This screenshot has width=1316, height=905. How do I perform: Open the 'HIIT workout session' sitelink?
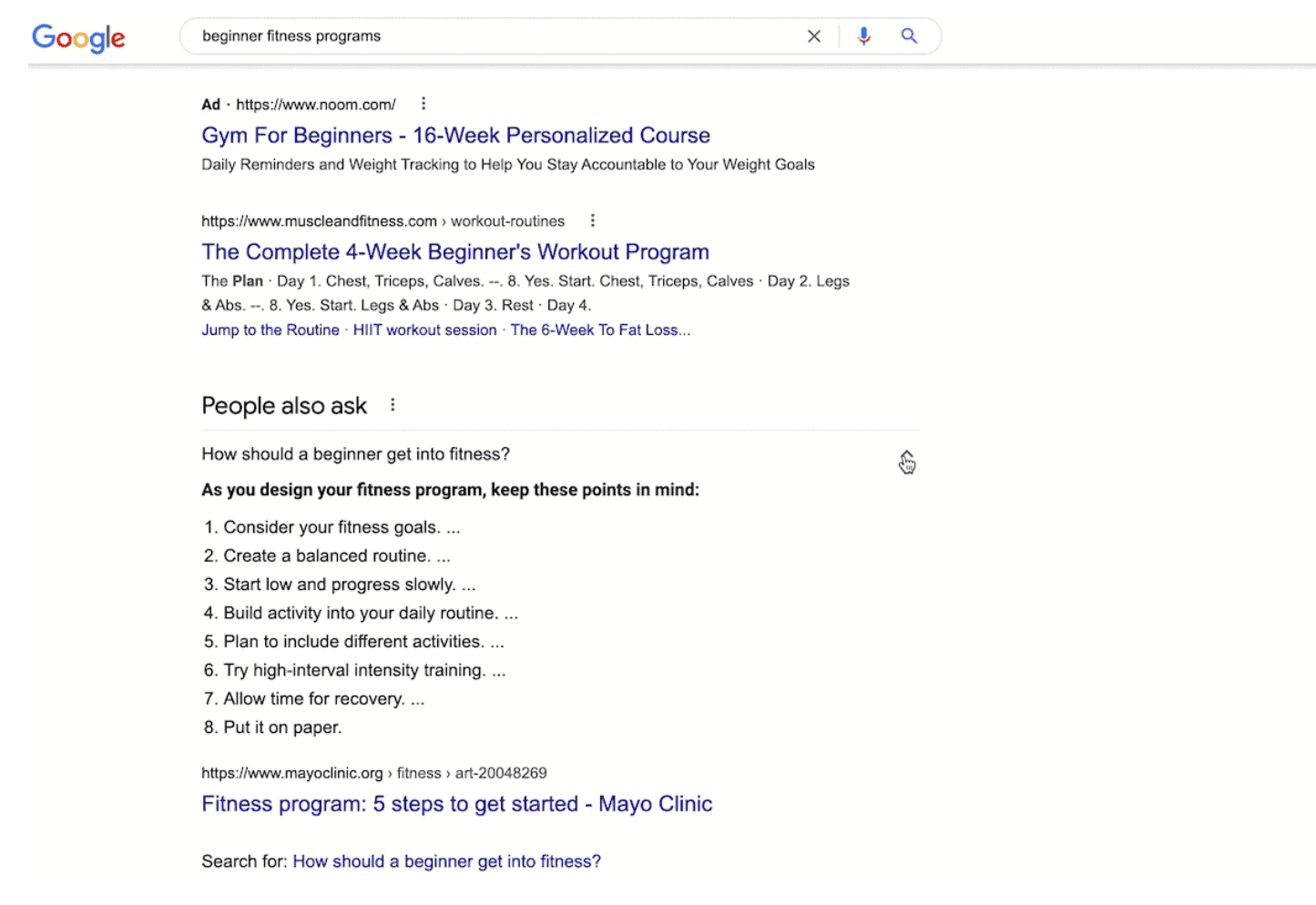tap(424, 330)
